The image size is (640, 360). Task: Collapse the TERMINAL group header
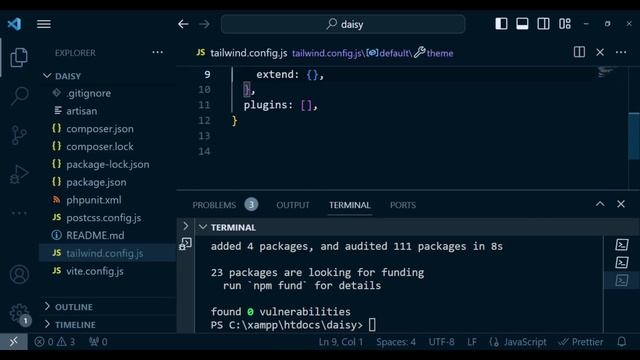click(x=416, y=227)
